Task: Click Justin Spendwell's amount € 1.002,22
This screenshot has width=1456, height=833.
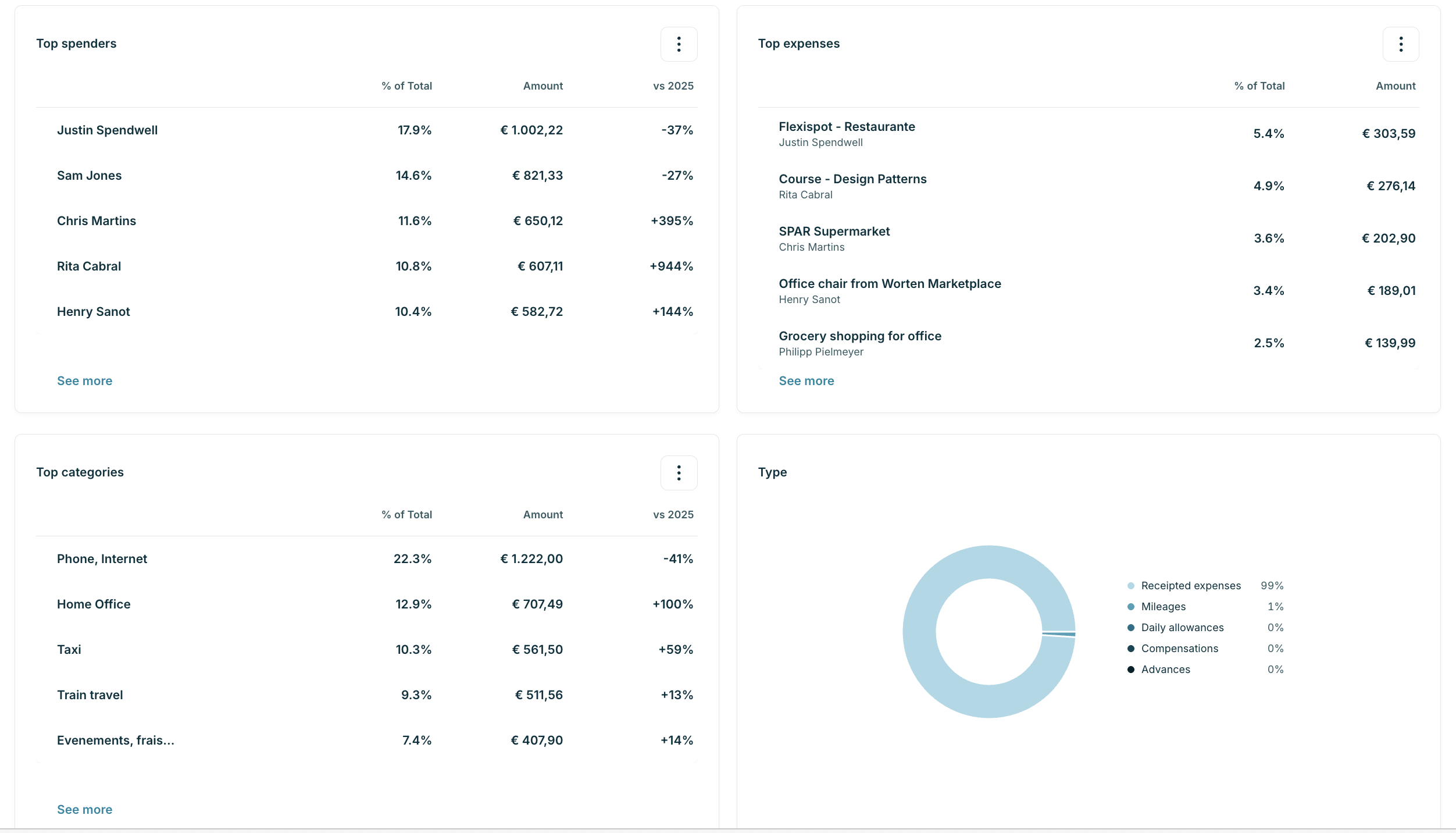Action: [x=531, y=130]
